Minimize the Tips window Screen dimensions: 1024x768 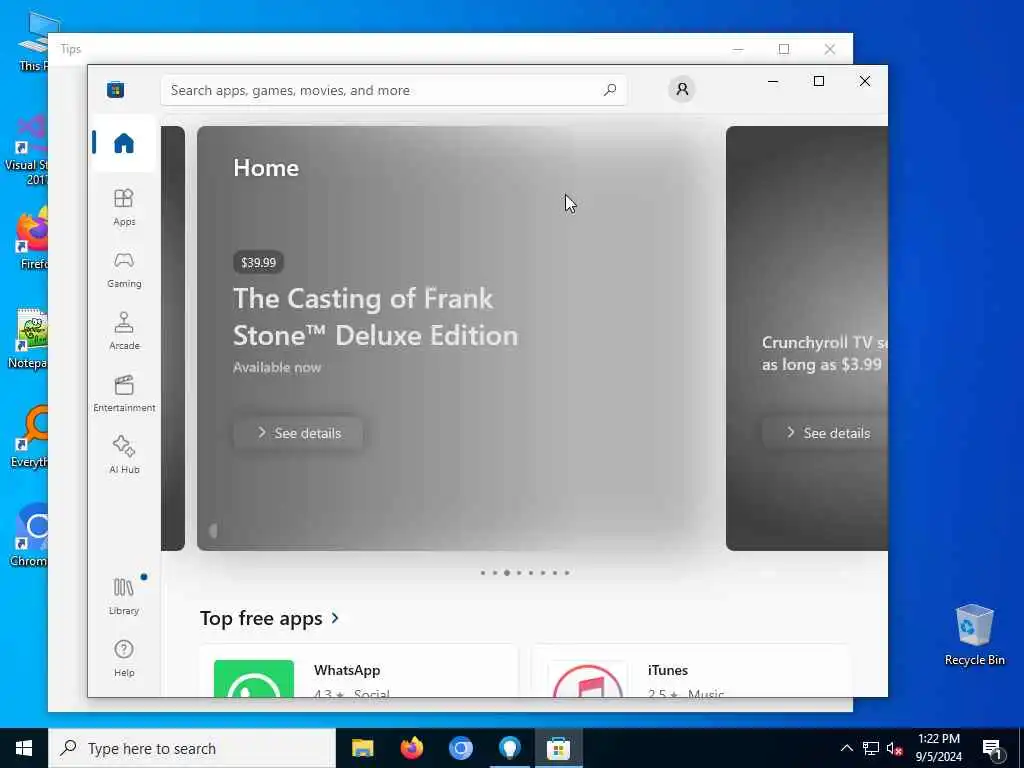point(738,49)
